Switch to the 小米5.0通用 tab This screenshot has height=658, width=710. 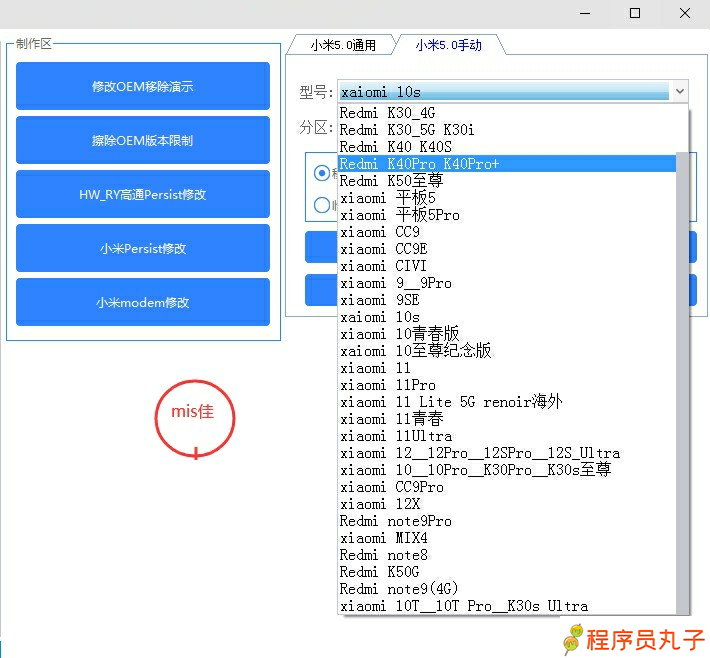pos(343,45)
